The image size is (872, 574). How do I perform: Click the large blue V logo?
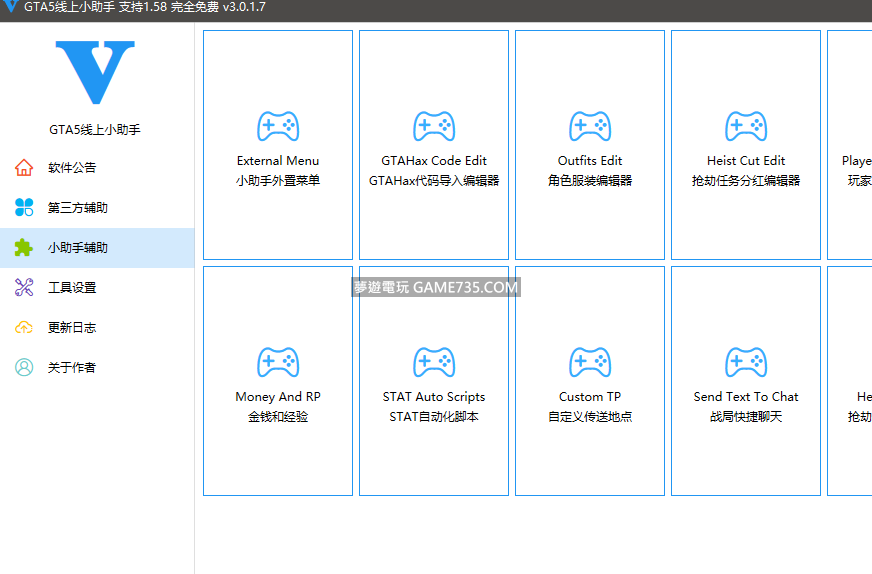pyautogui.click(x=95, y=73)
